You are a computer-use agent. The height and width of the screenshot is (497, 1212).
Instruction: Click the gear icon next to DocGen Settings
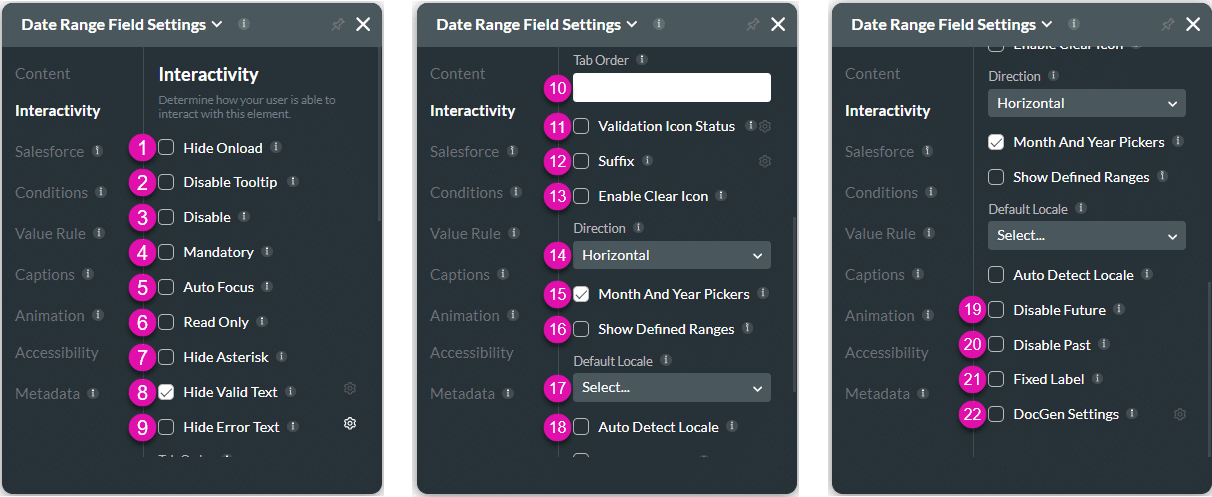(1180, 414)
